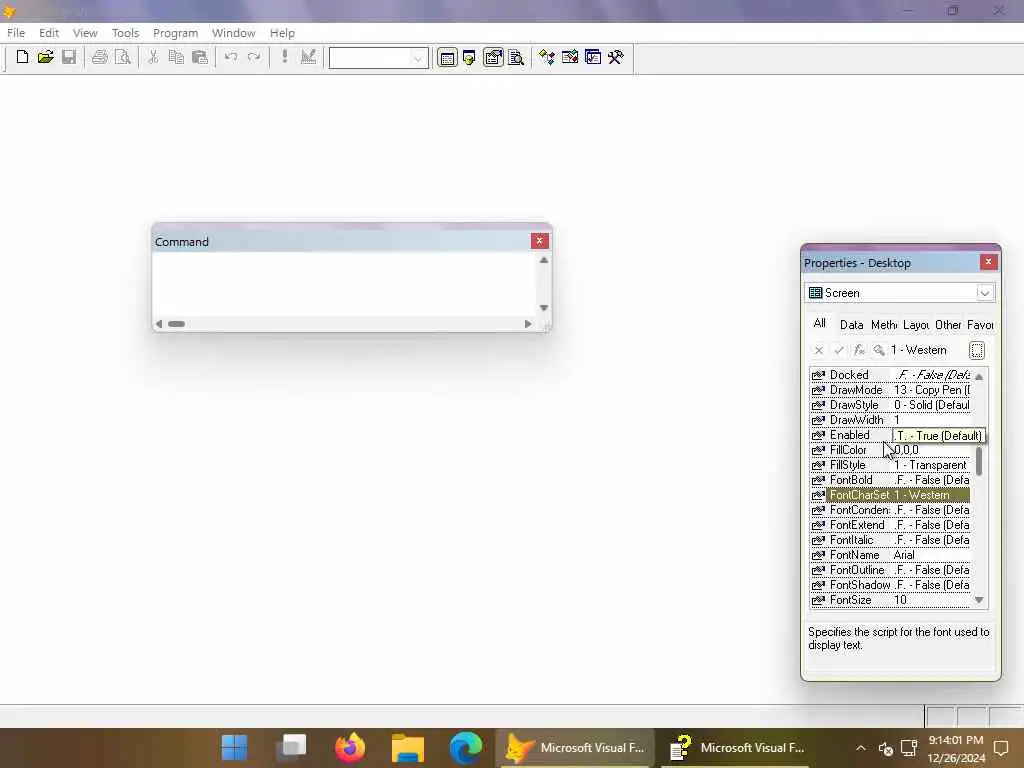Screen dimensions: 1024x768
Task: Click the Open file toolbar icon
Action: tap(45, 57)
